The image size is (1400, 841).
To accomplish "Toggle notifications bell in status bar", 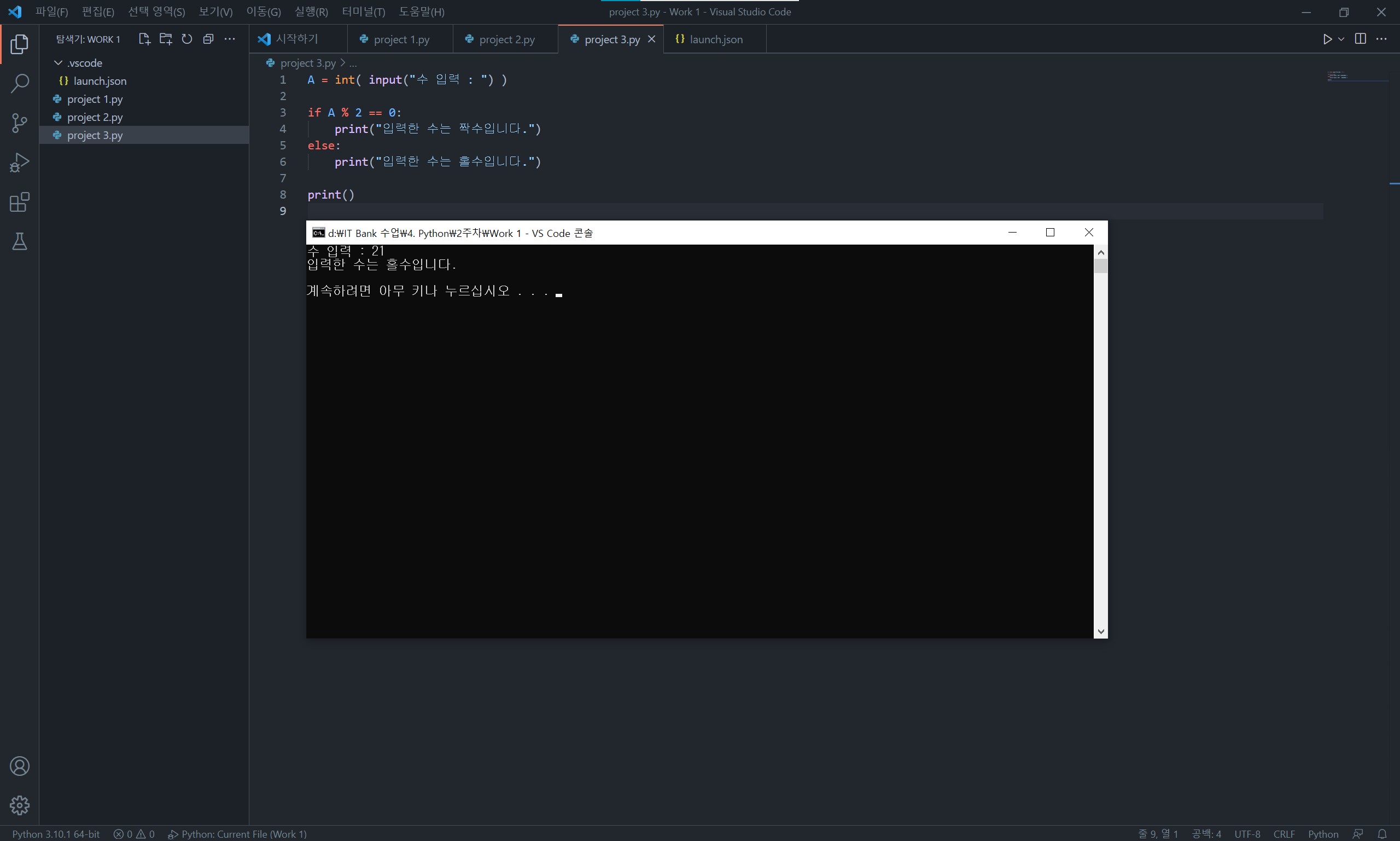I will [1382, 834].
